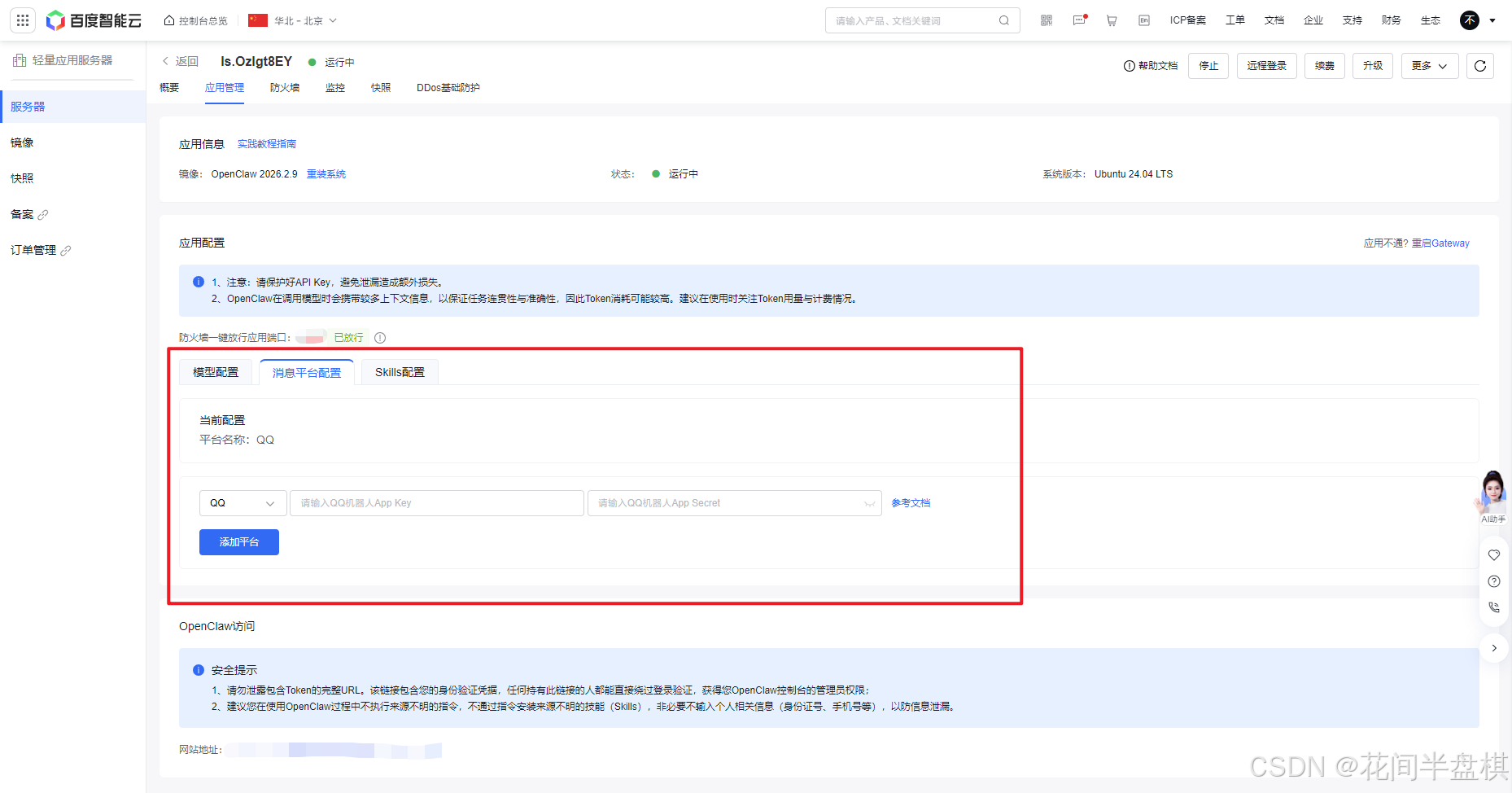Click the Baidu AI Cloud logo
This screenshot has height=793, width=1512.
point(94,20)
